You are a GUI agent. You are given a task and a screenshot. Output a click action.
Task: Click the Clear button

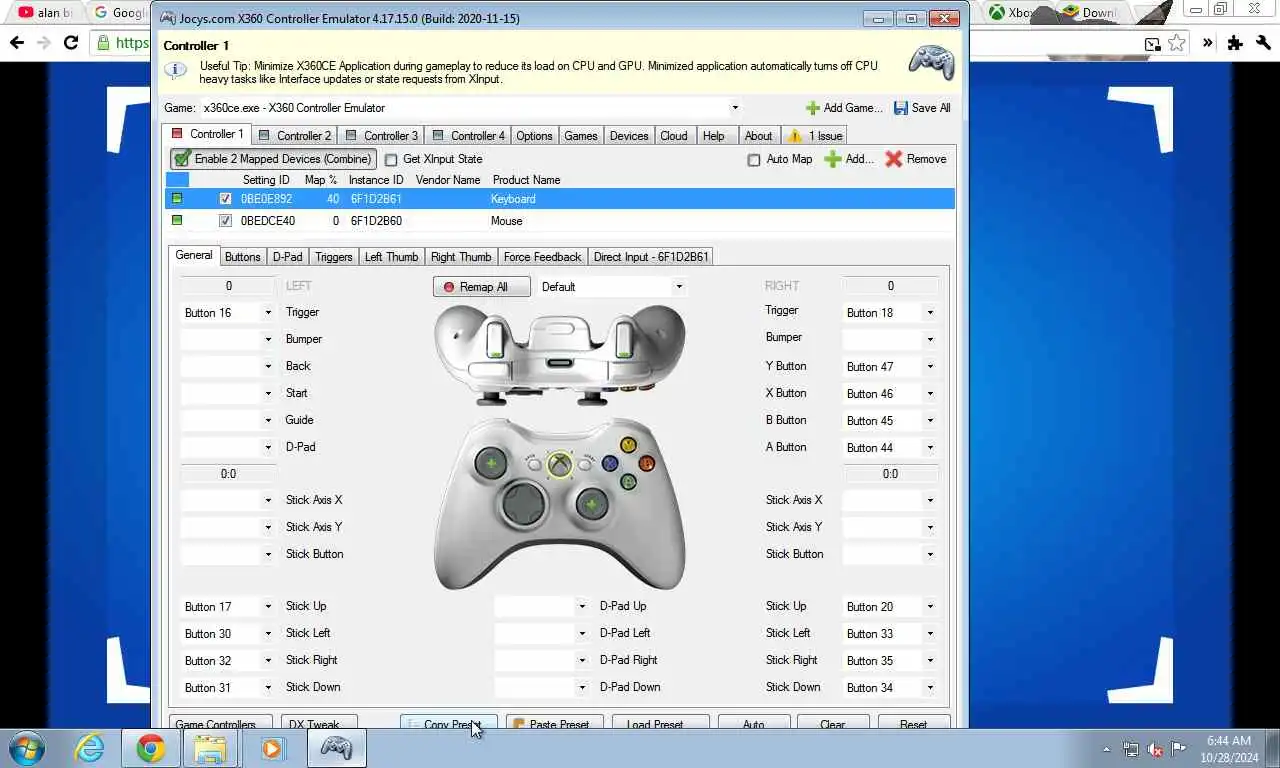coord(832,724)
